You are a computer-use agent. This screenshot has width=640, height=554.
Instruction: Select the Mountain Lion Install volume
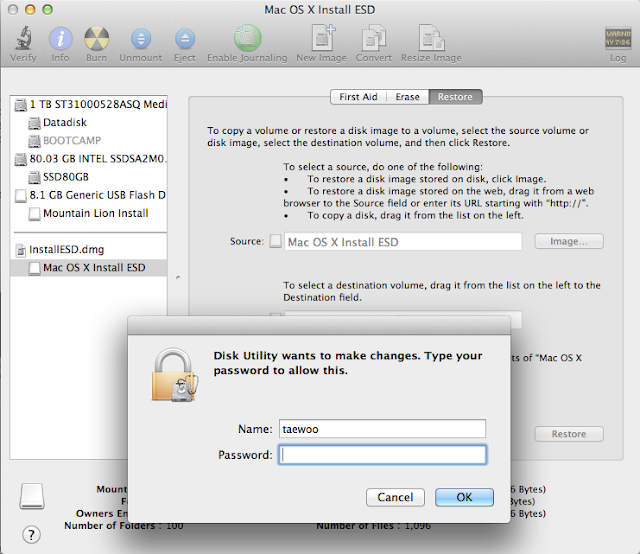[90, 213]
